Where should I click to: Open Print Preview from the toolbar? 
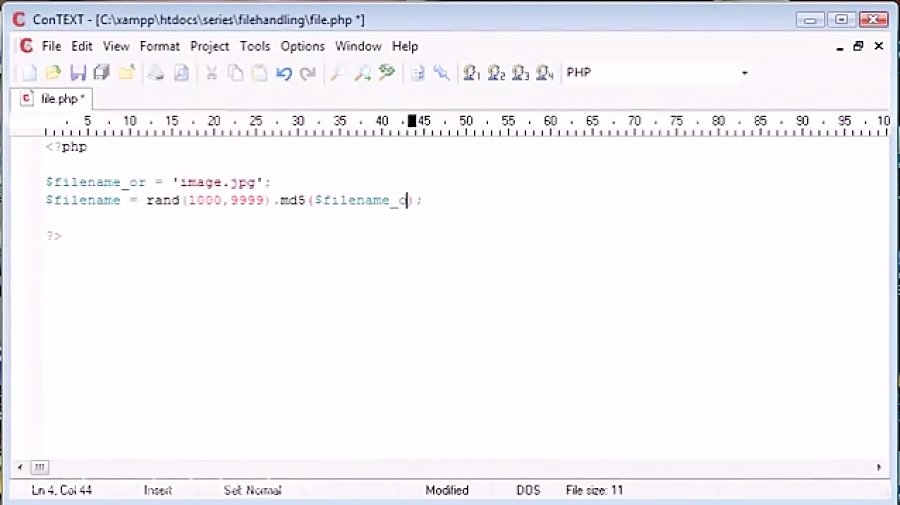(181, 73)
